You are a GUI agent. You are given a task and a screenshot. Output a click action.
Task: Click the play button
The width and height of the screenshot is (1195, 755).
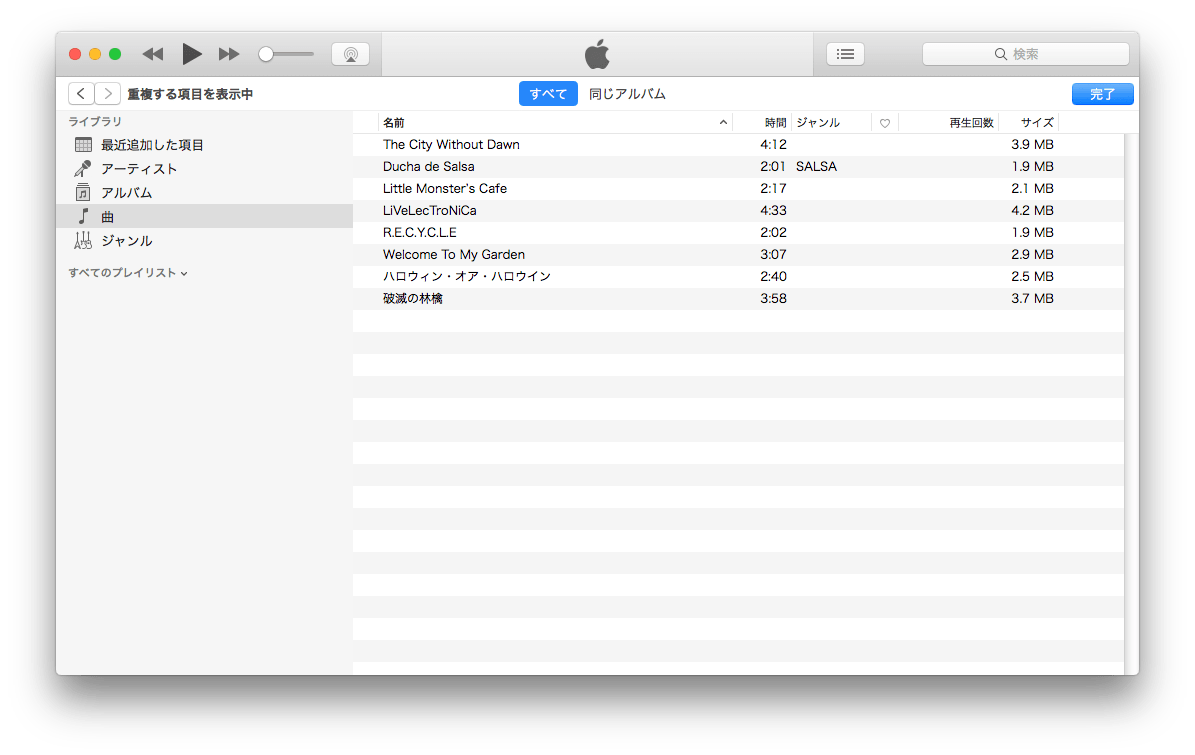tap(192, 54)
